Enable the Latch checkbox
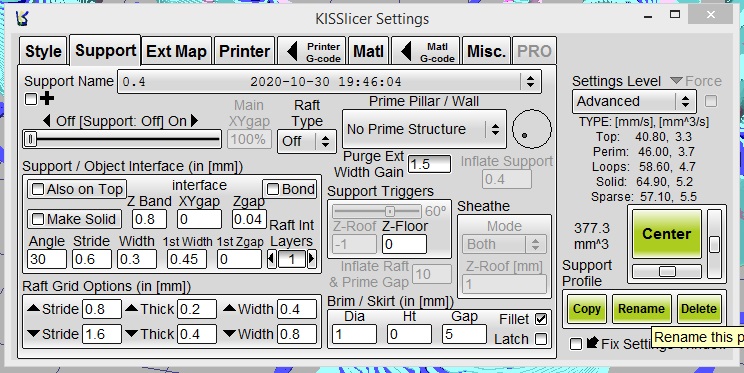744x373 pixels. 540,339
